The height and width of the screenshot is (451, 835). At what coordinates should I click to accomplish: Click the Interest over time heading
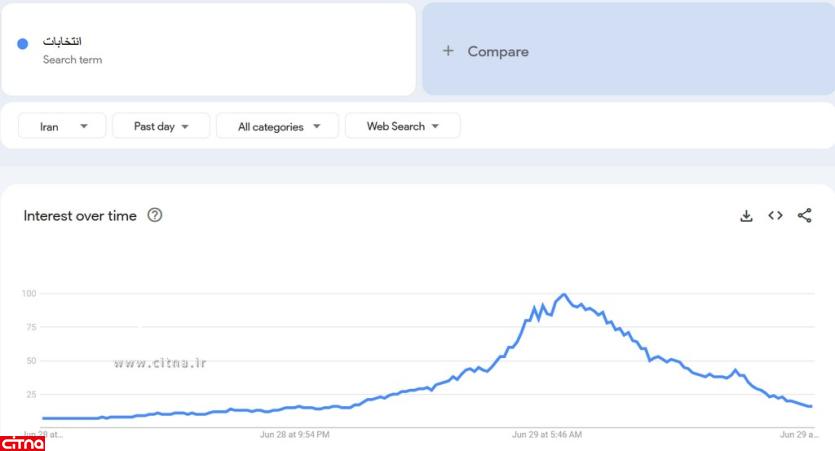80,216
